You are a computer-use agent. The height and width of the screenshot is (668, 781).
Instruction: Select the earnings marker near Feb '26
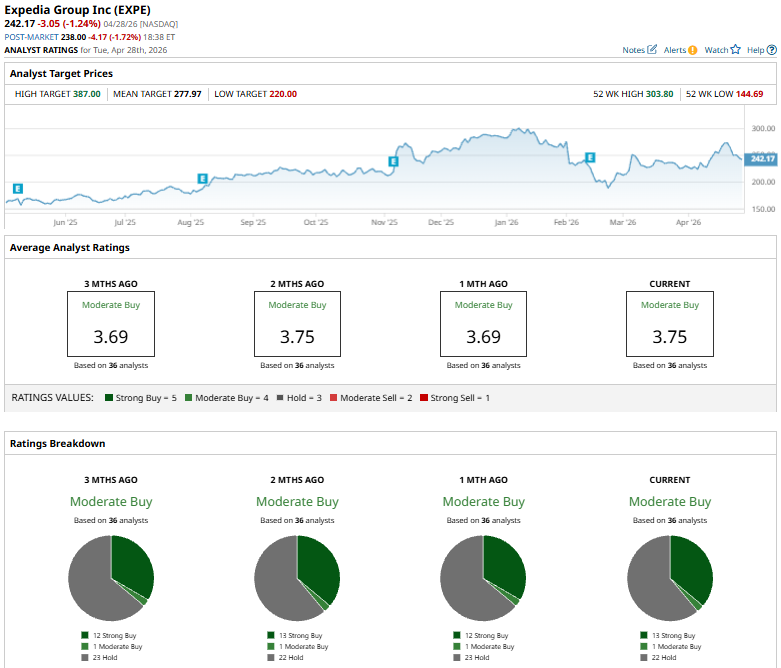pyautogui.click(x=590, y=157)
